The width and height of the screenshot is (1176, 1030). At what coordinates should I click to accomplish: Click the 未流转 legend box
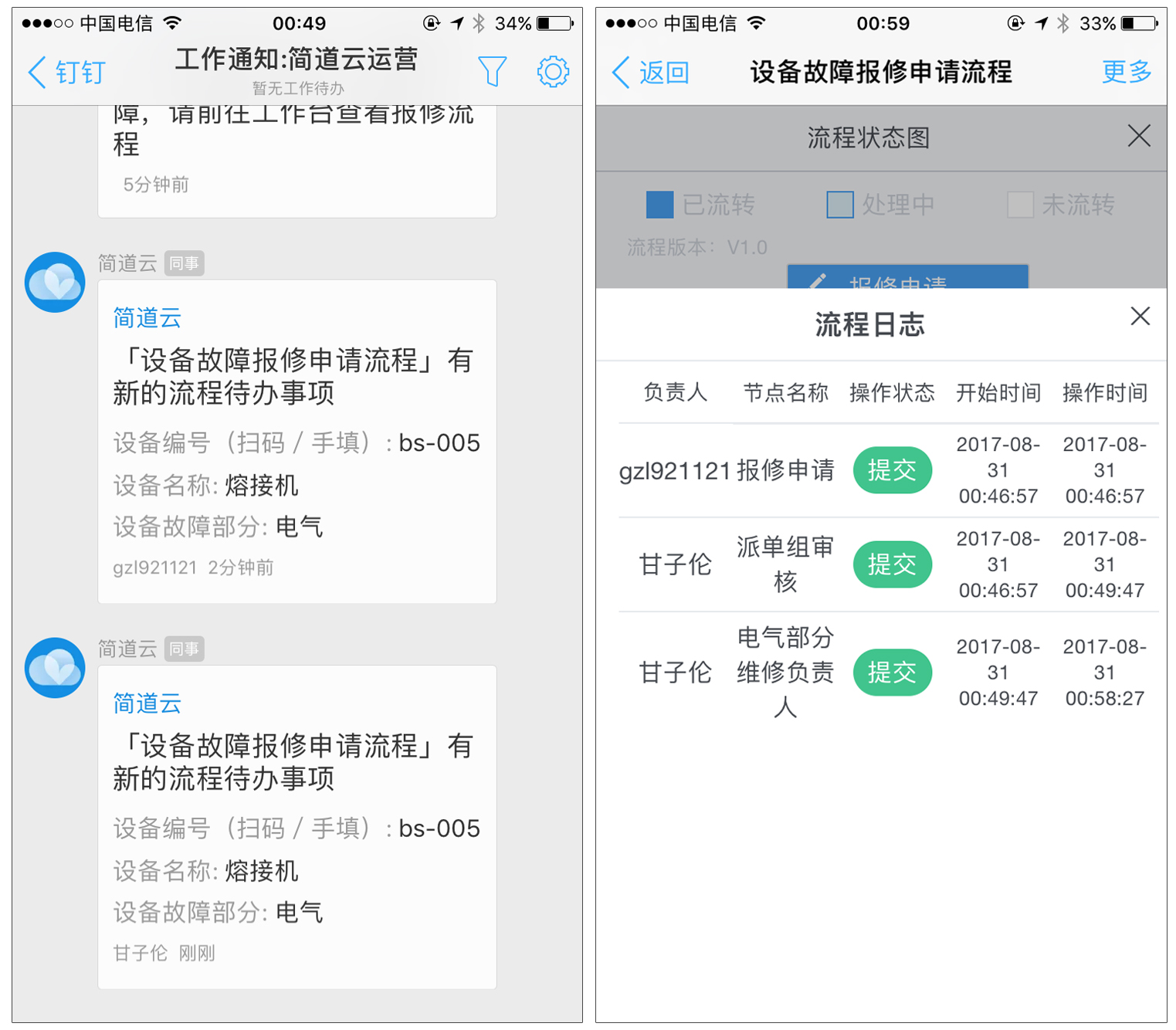point(1019,205)
